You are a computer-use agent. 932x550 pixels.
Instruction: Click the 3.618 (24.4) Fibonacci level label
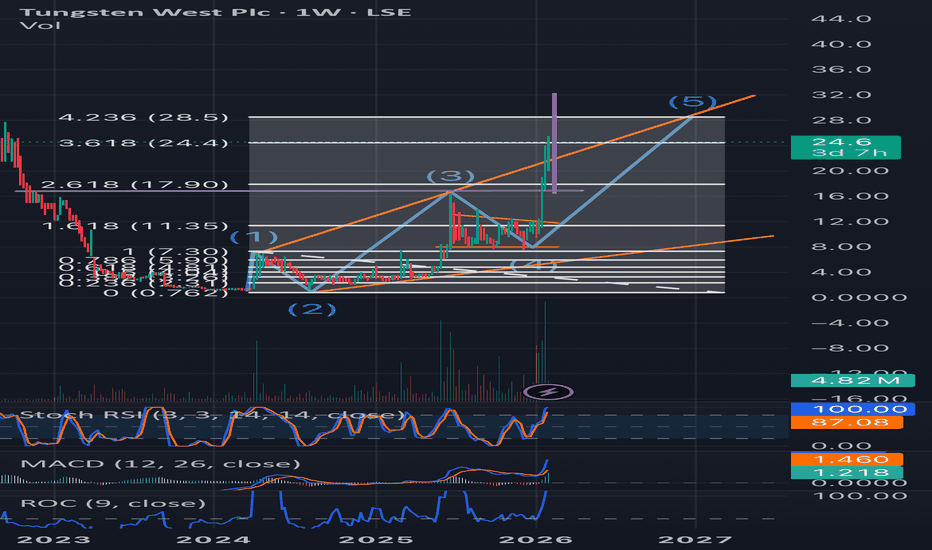click(143, 143)
